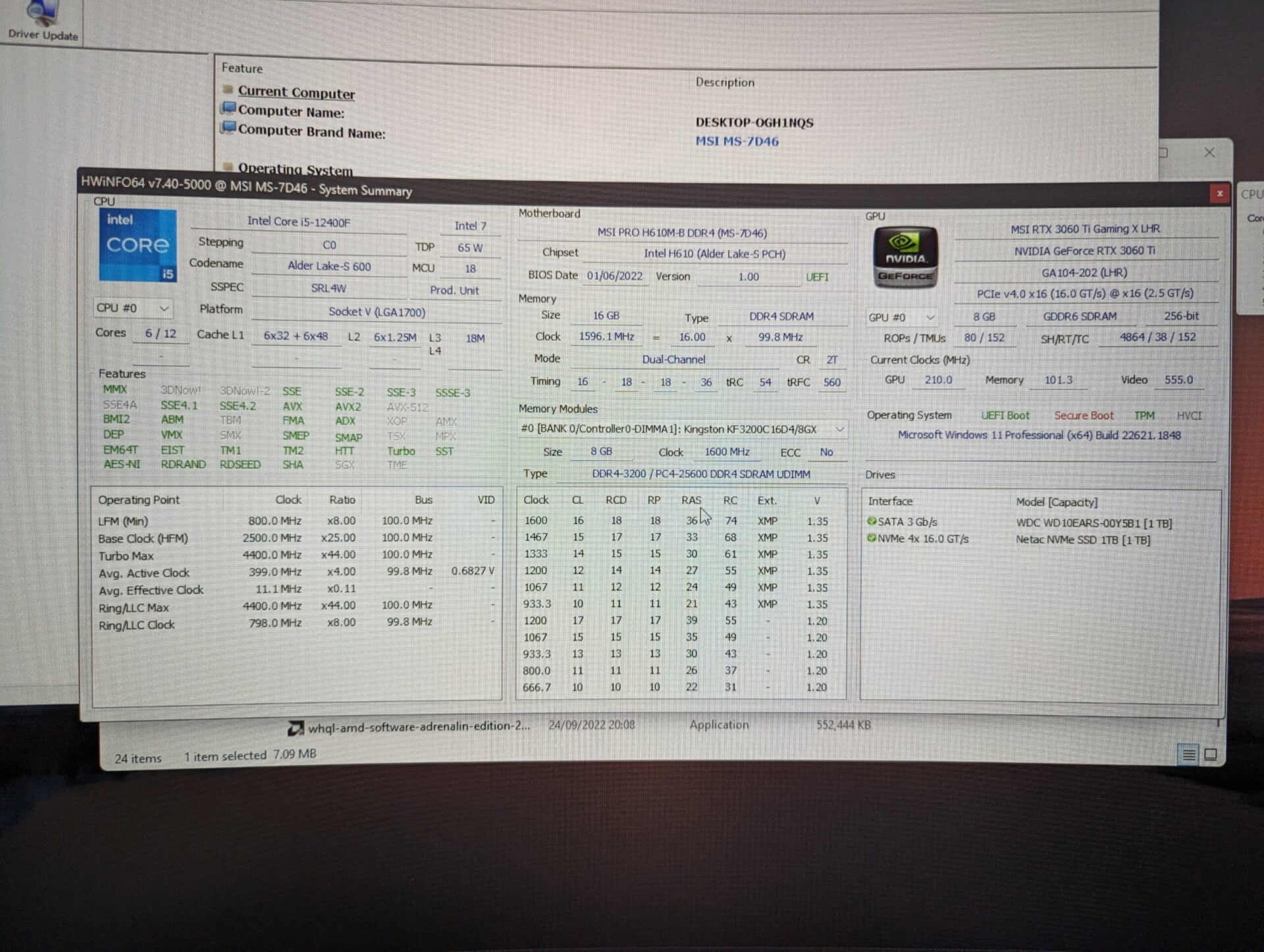Image resolution: width=1264 pixels, height=952 pixels.
Task: Click the Prod. Unit field
Action: [x=454, y=290]
